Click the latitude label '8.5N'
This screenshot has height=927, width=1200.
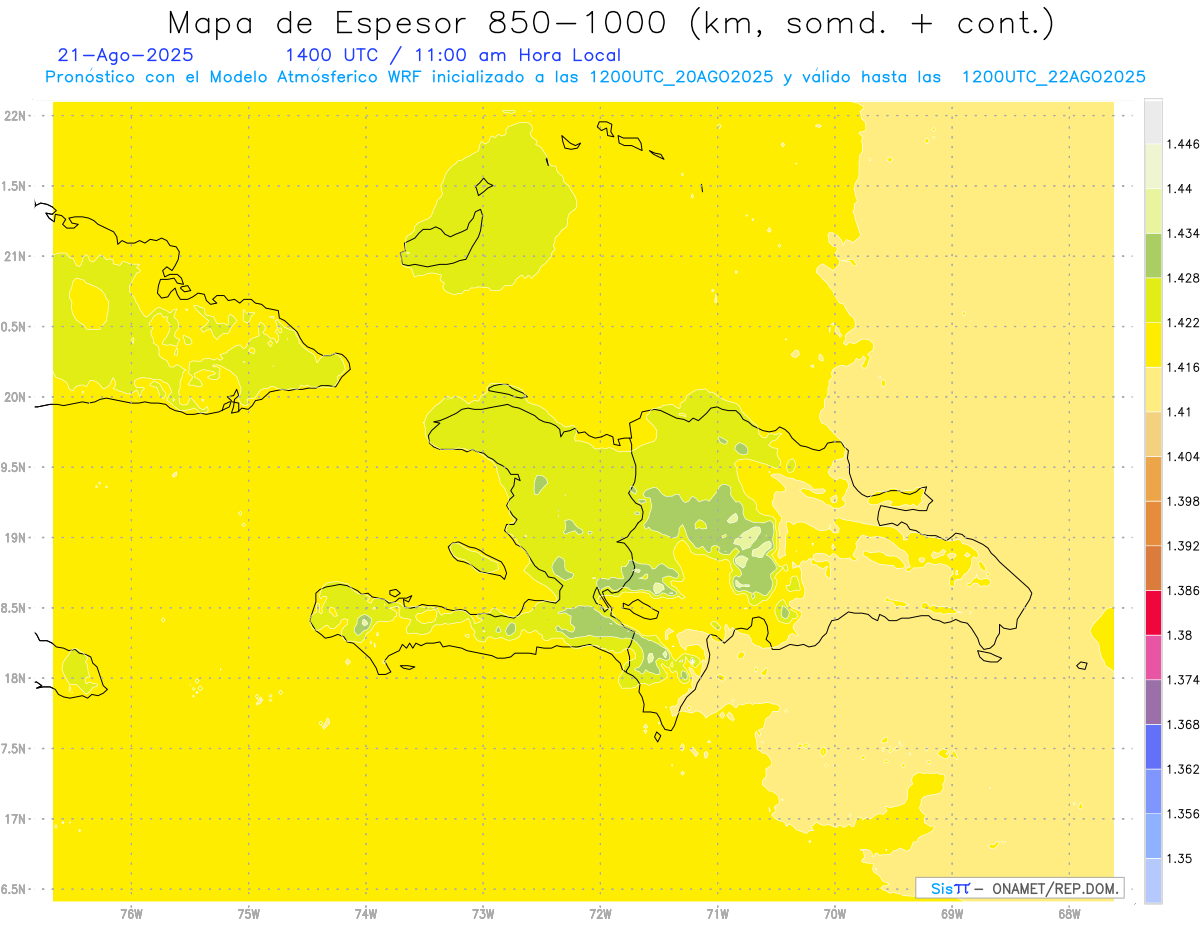point(15,608)
